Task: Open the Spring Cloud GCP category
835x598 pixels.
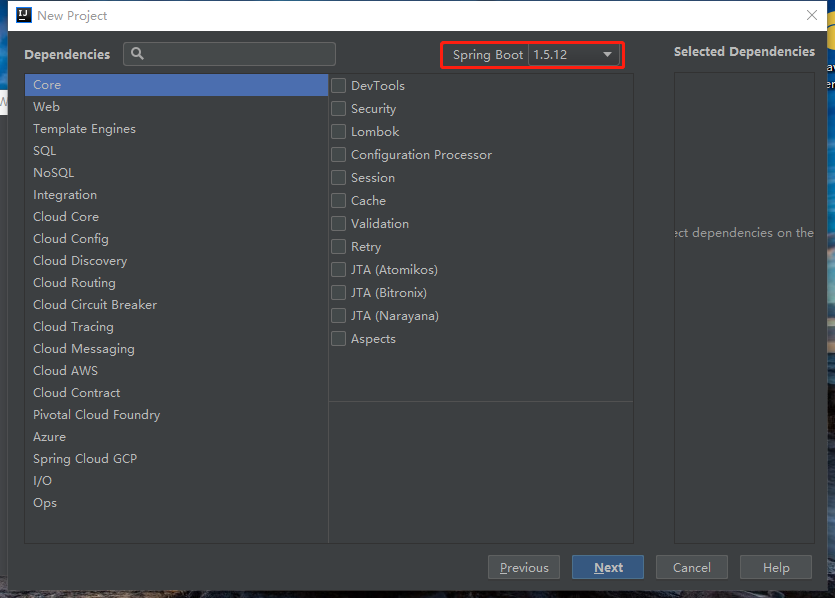Action: pos(176,459)
